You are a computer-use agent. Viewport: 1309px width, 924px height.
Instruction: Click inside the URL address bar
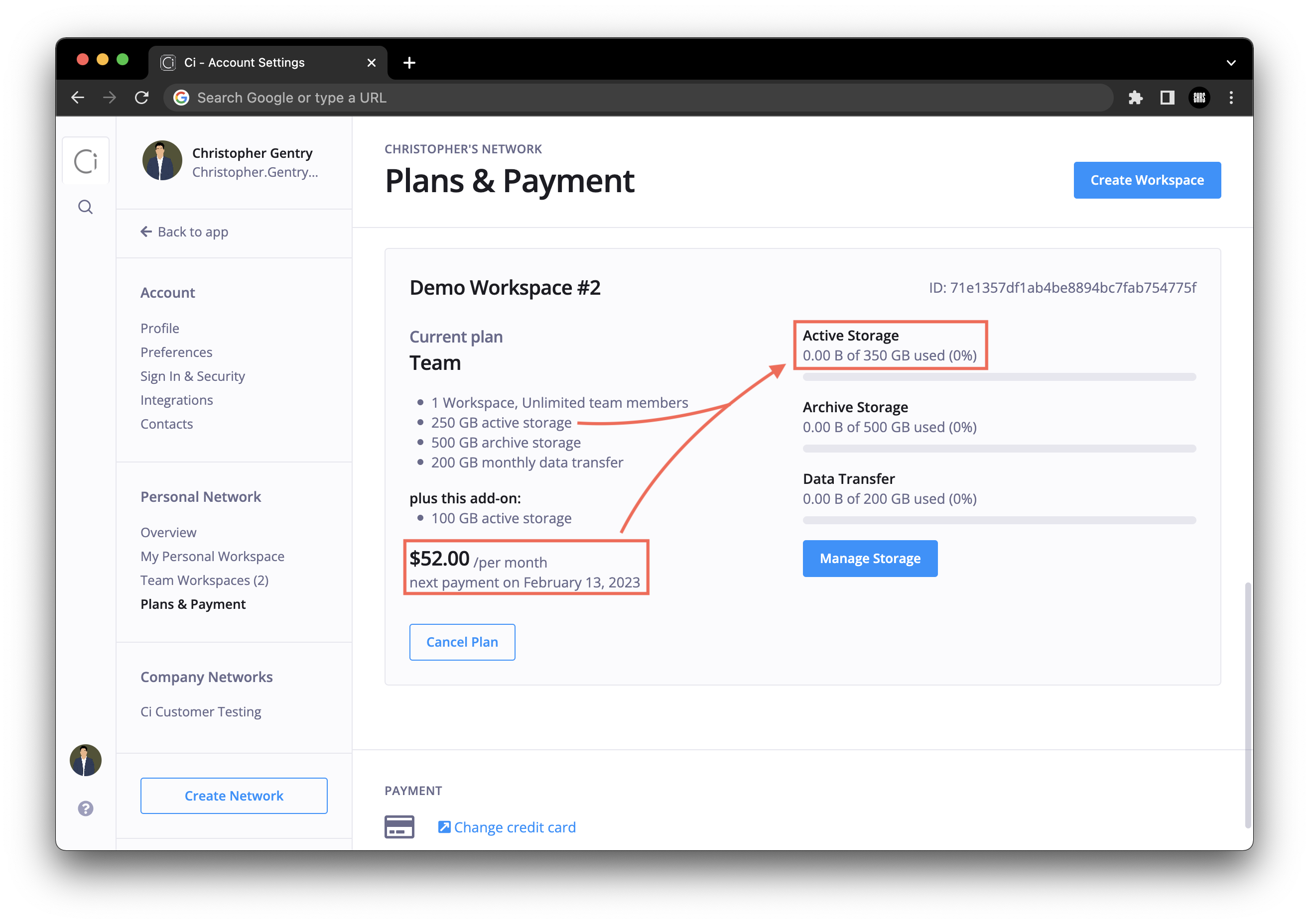point(513,98)
